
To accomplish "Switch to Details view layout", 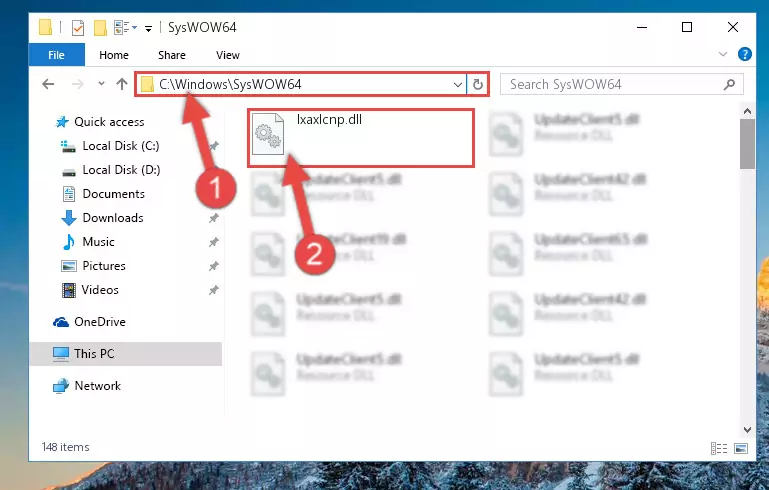I will pyautogui.click(x=718, y=448).
